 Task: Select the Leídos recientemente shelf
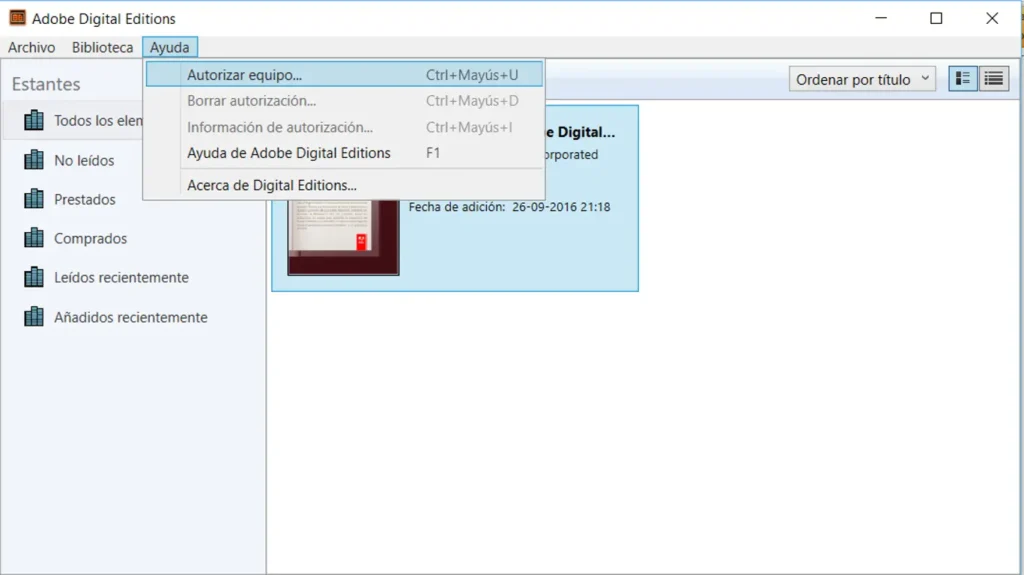pos(121,277)
